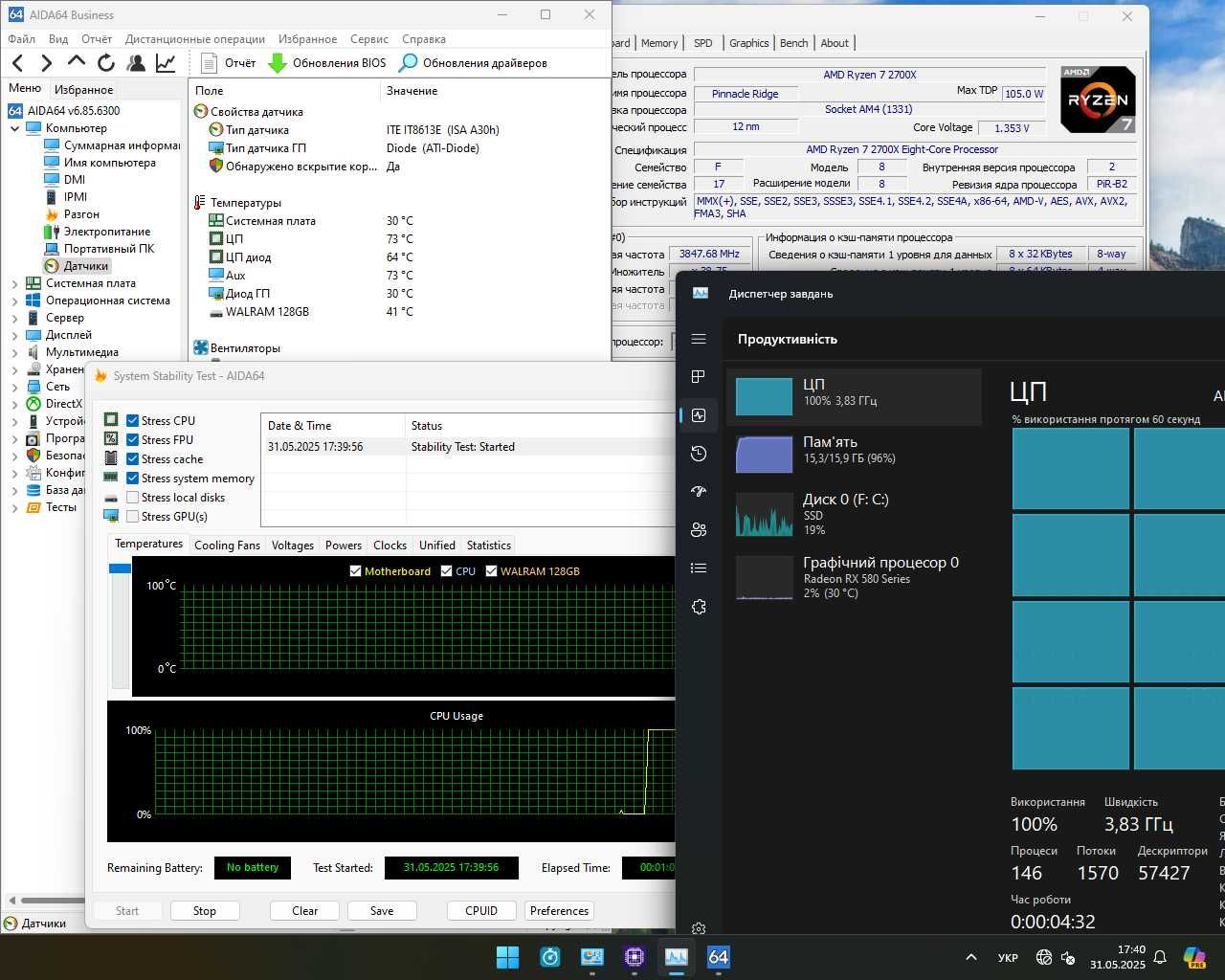Open Task Manager hamburger menu
1225x980 pixels.
(x=699, y=339)
